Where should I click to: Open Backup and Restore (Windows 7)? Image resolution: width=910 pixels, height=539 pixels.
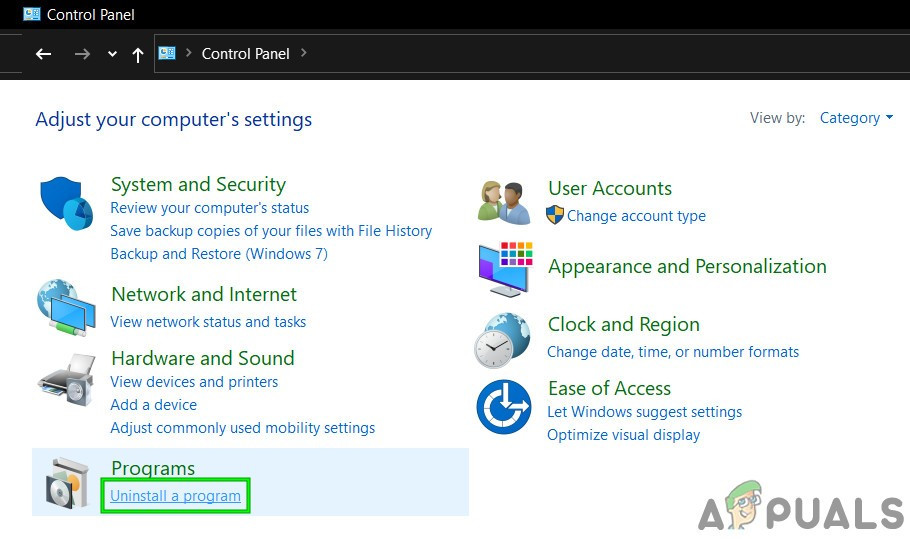pos(219,254)
